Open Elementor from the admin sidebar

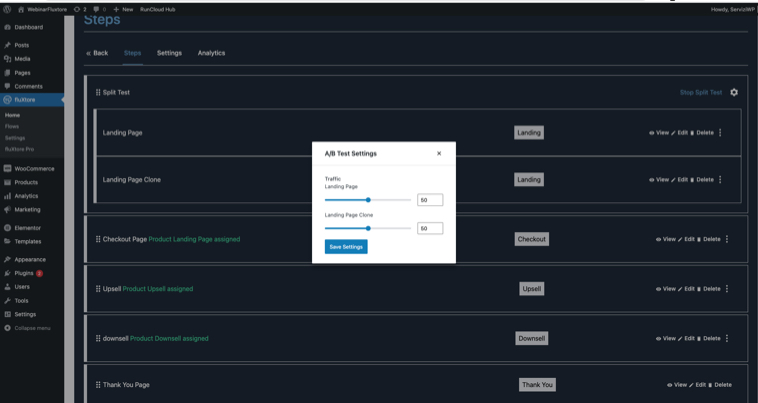[x=28, y=228]
